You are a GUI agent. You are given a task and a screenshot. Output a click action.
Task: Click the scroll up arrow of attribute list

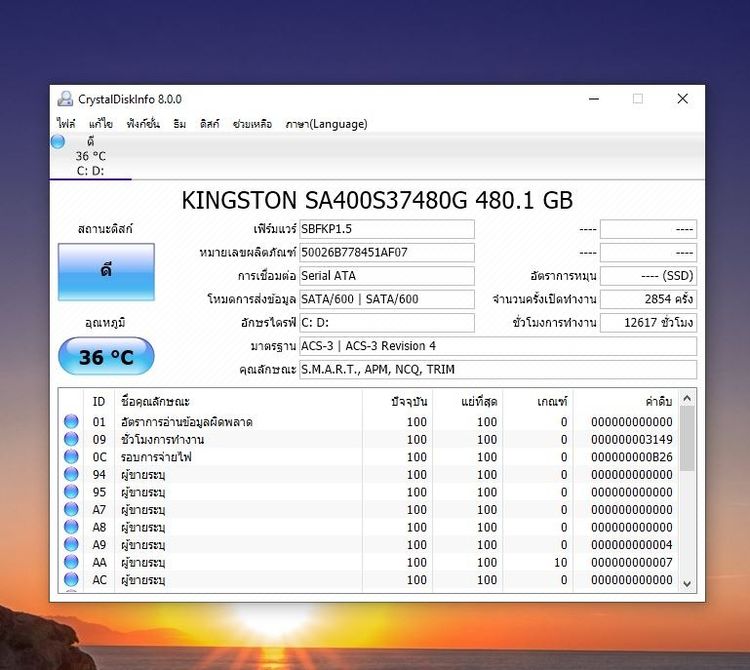point(687,398)
